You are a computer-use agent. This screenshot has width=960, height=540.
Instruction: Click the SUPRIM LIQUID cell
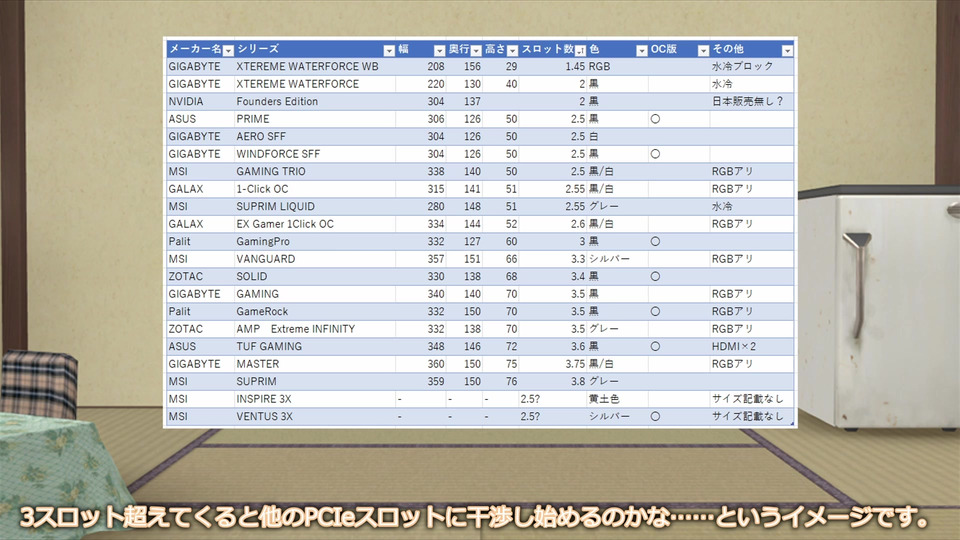click(315, 206)
